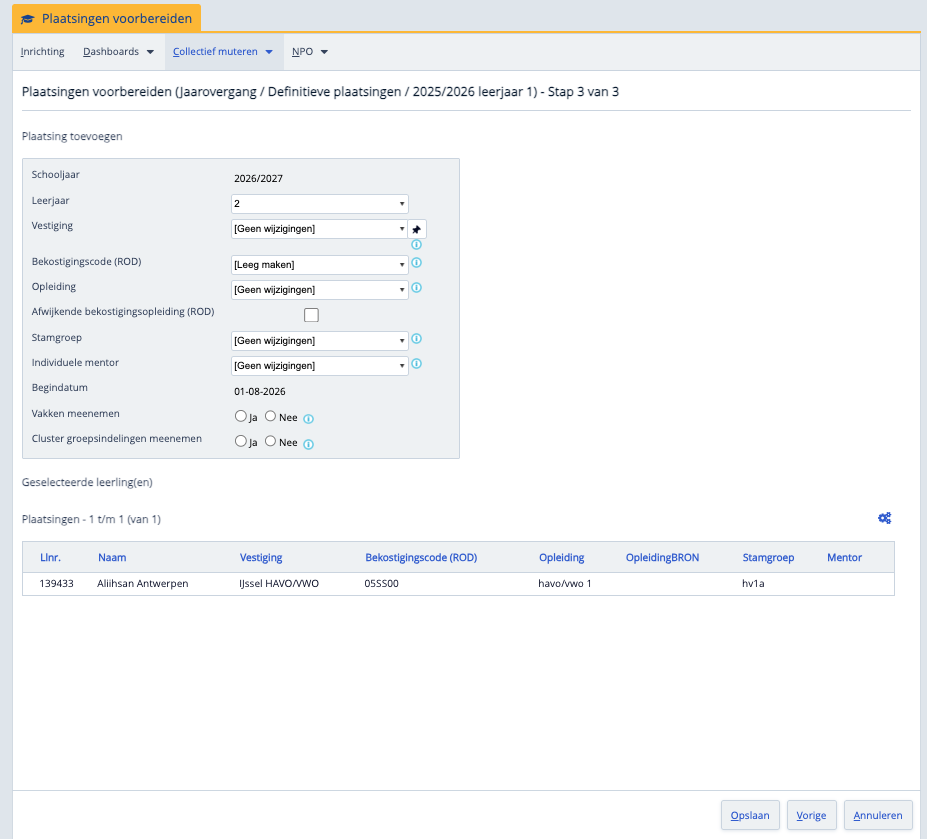Screen dimensions: 927x839
Task: Click info icon for Cluster groepsindelingen meenemen
Action: click(308, 444)
